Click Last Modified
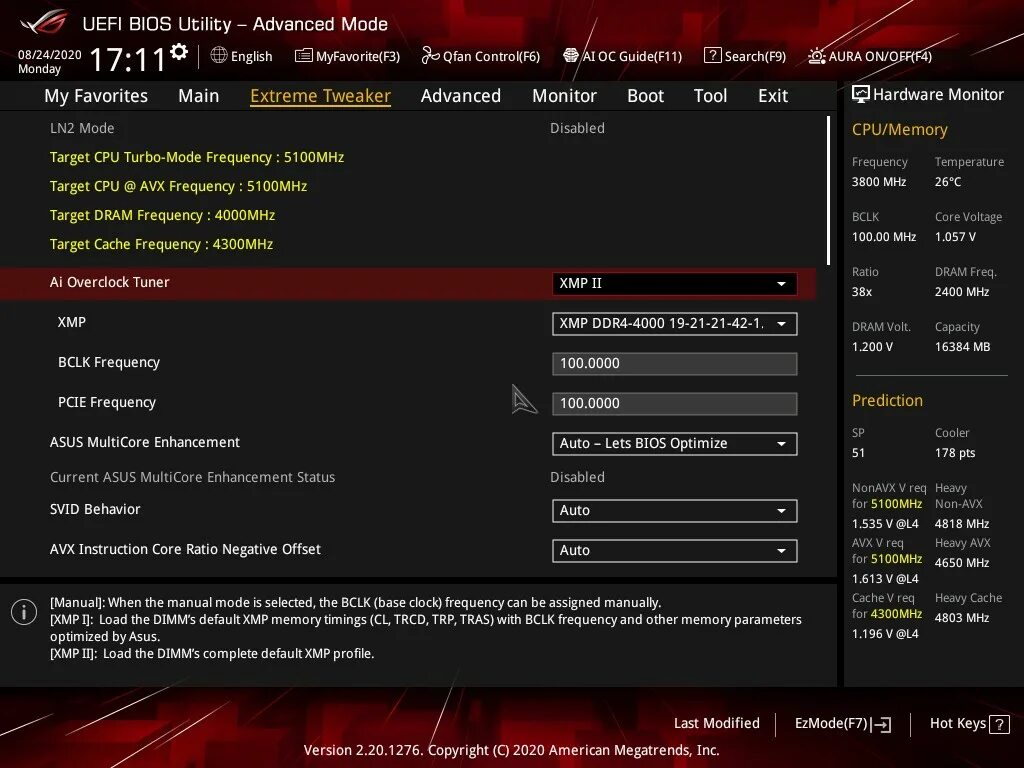 716,723
